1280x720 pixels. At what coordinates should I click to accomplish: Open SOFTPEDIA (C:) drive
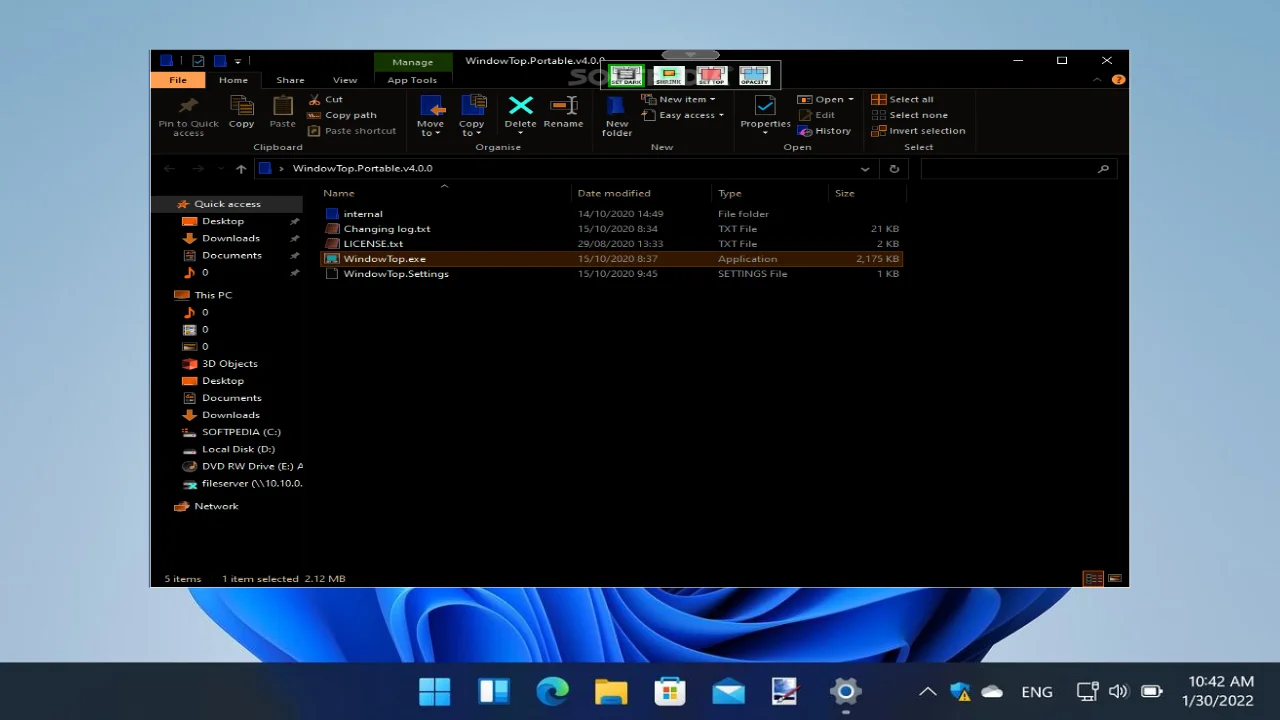coord(241,432)
